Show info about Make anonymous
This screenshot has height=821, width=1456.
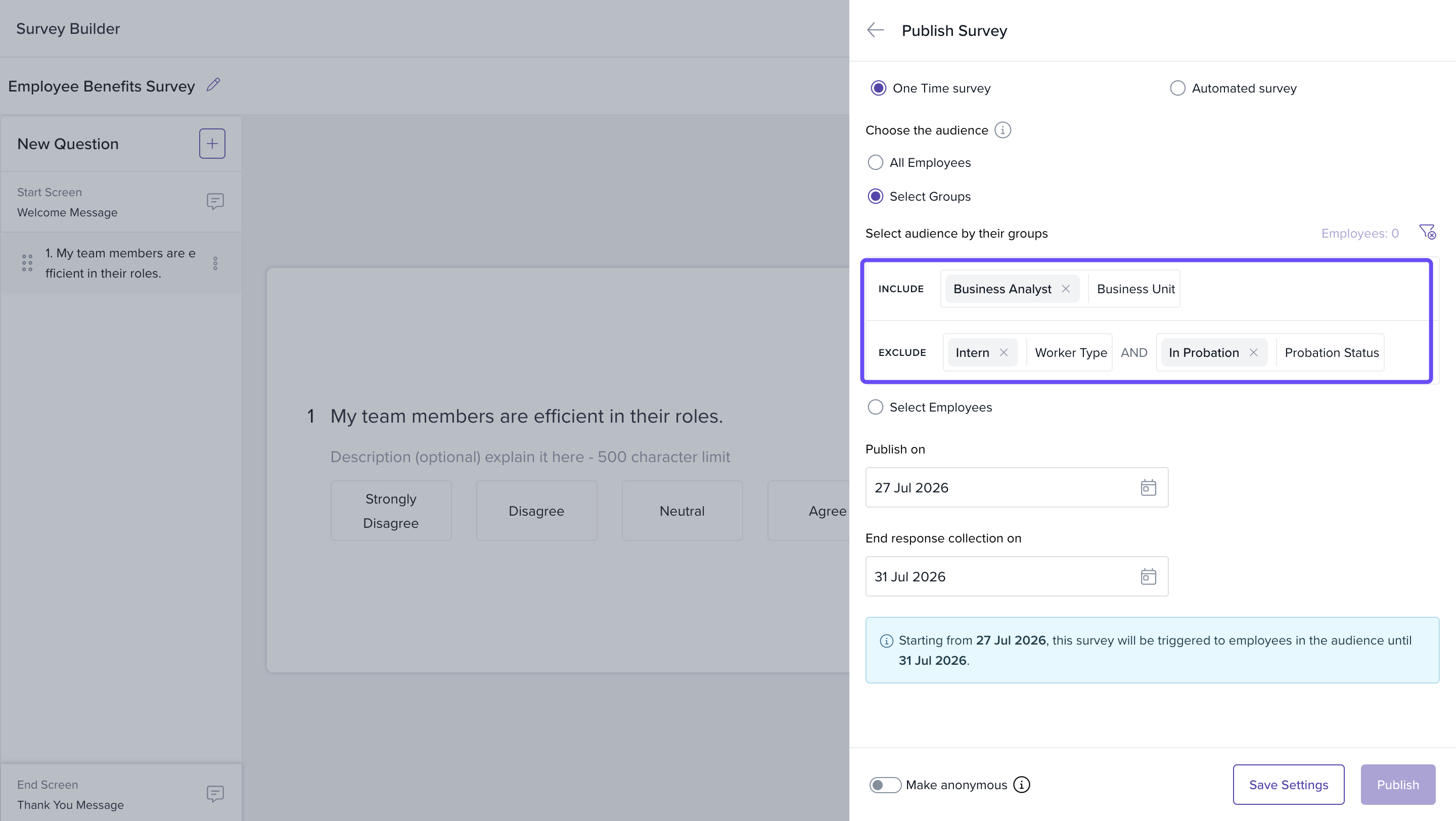click(x=1021, y=785)
